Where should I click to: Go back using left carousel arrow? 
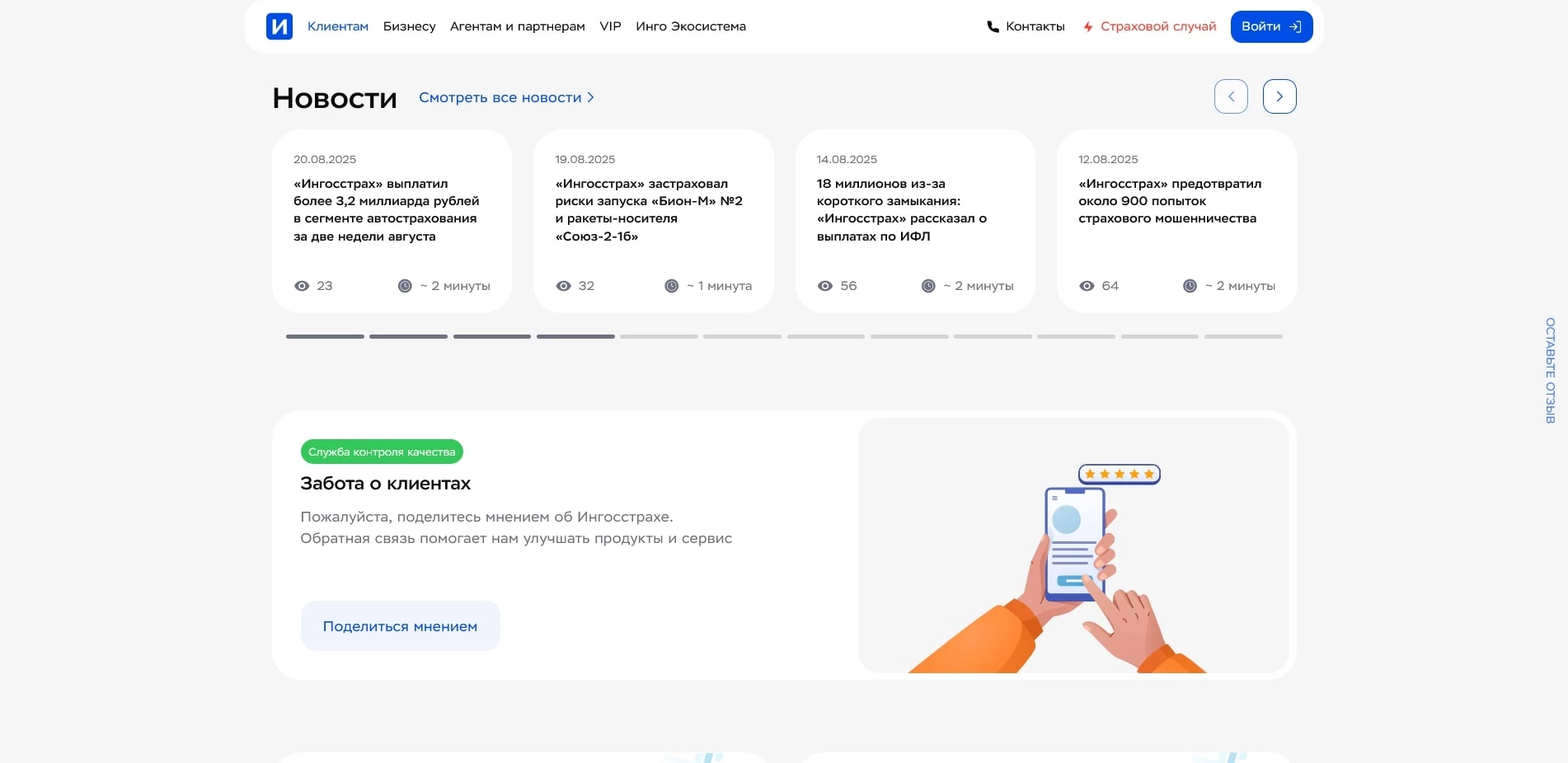pyautogui.click(x=1231, y=96)
